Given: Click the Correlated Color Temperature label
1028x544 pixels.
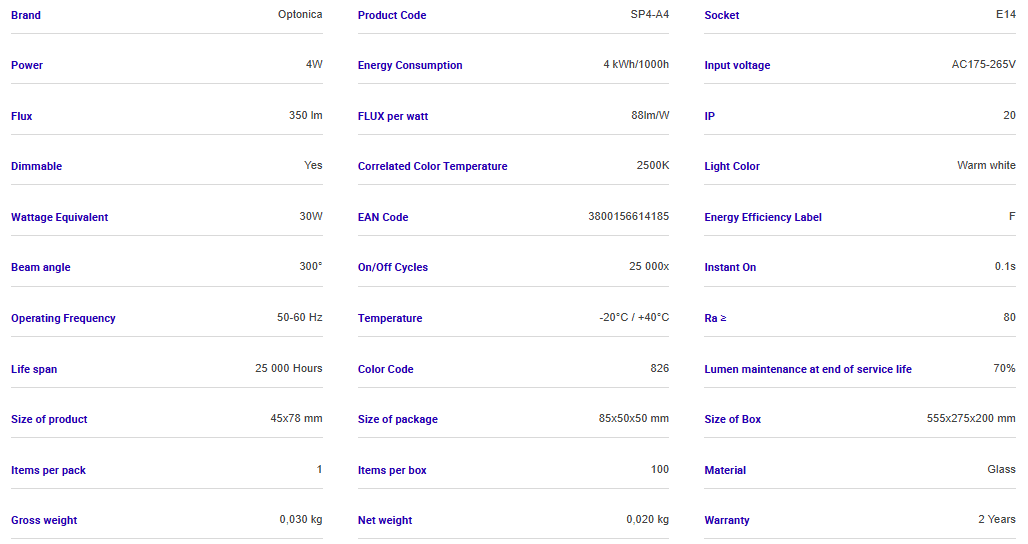Looking at the screenshot, I should click(432, 167).
